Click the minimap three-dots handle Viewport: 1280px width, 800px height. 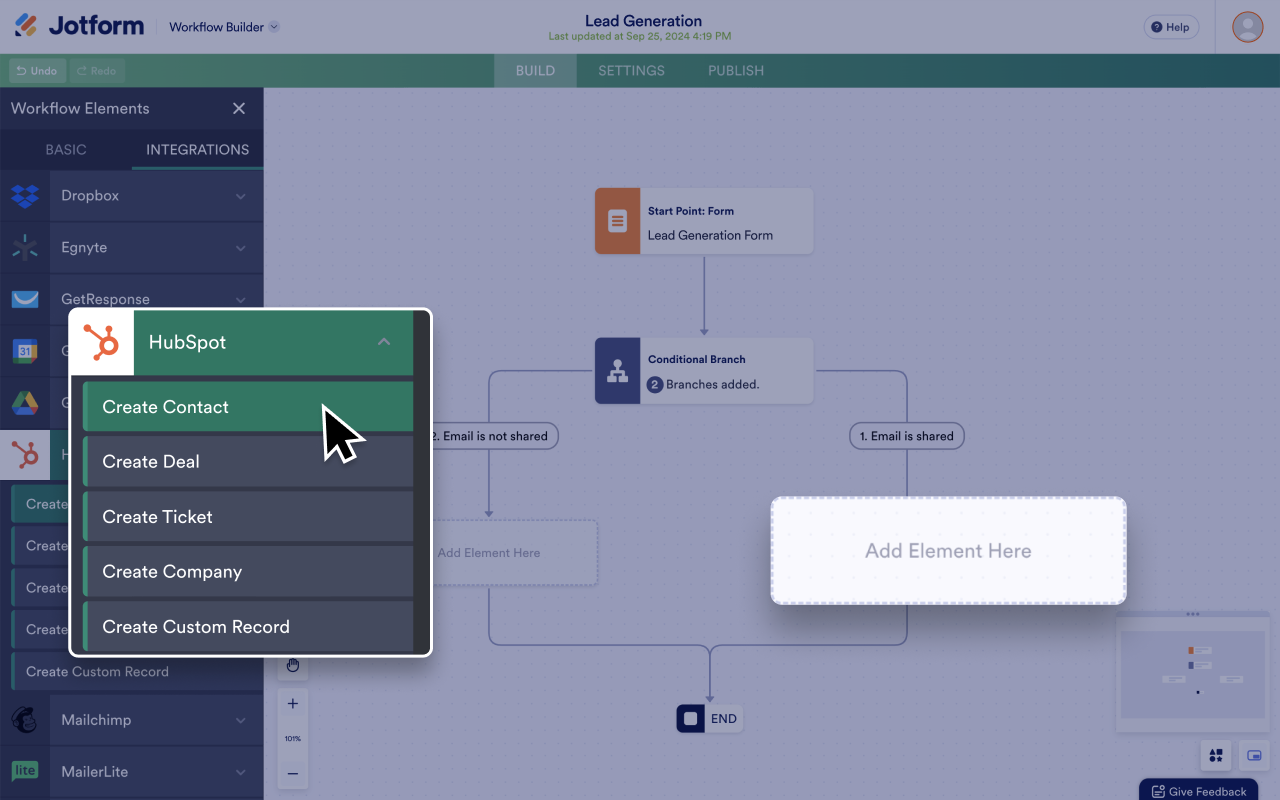pos(1192,614)
